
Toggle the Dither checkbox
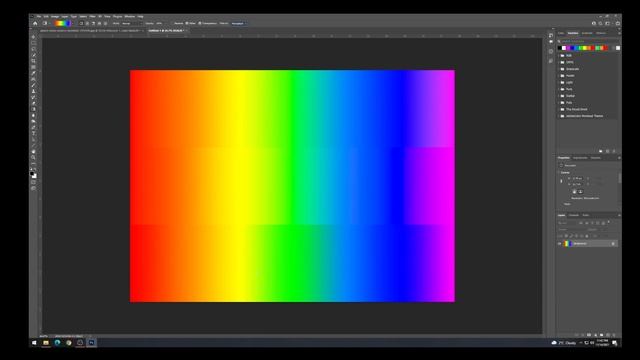[x=187, y=23]
